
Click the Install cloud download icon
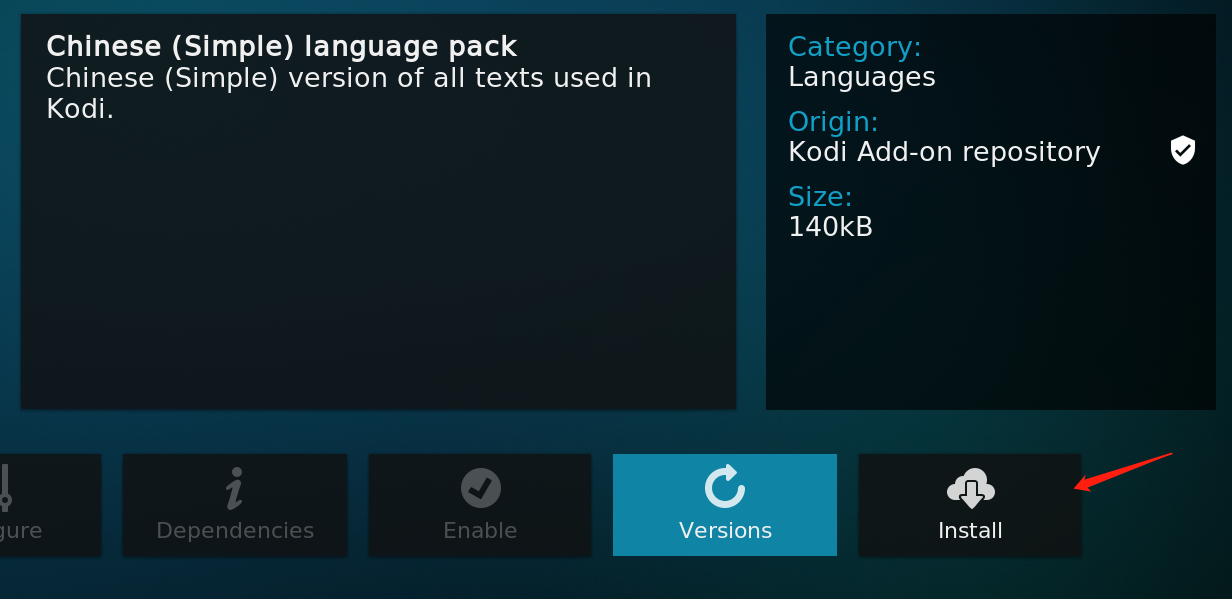click(x=970, y=489)
